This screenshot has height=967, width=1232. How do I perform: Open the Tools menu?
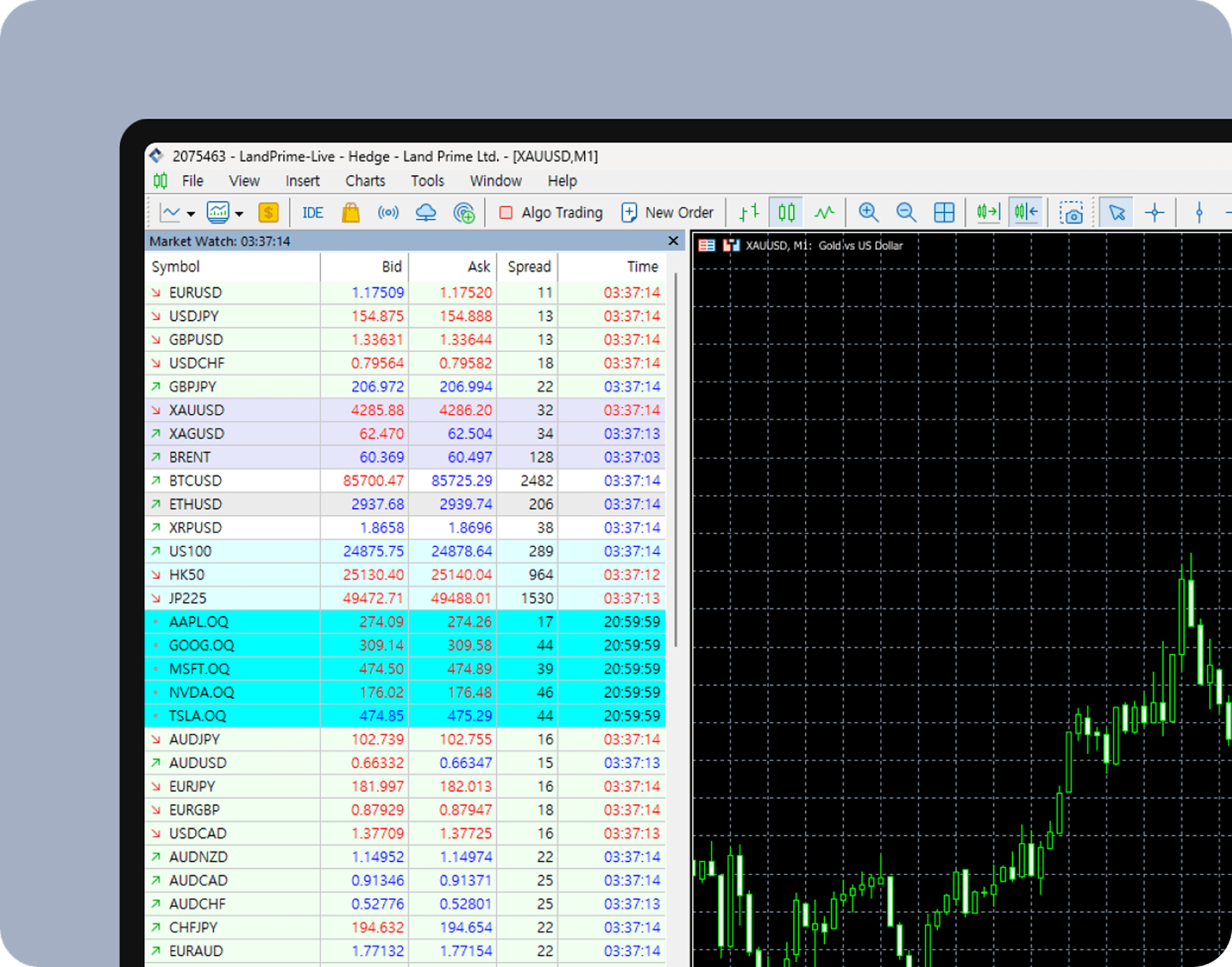coord(427,181)
